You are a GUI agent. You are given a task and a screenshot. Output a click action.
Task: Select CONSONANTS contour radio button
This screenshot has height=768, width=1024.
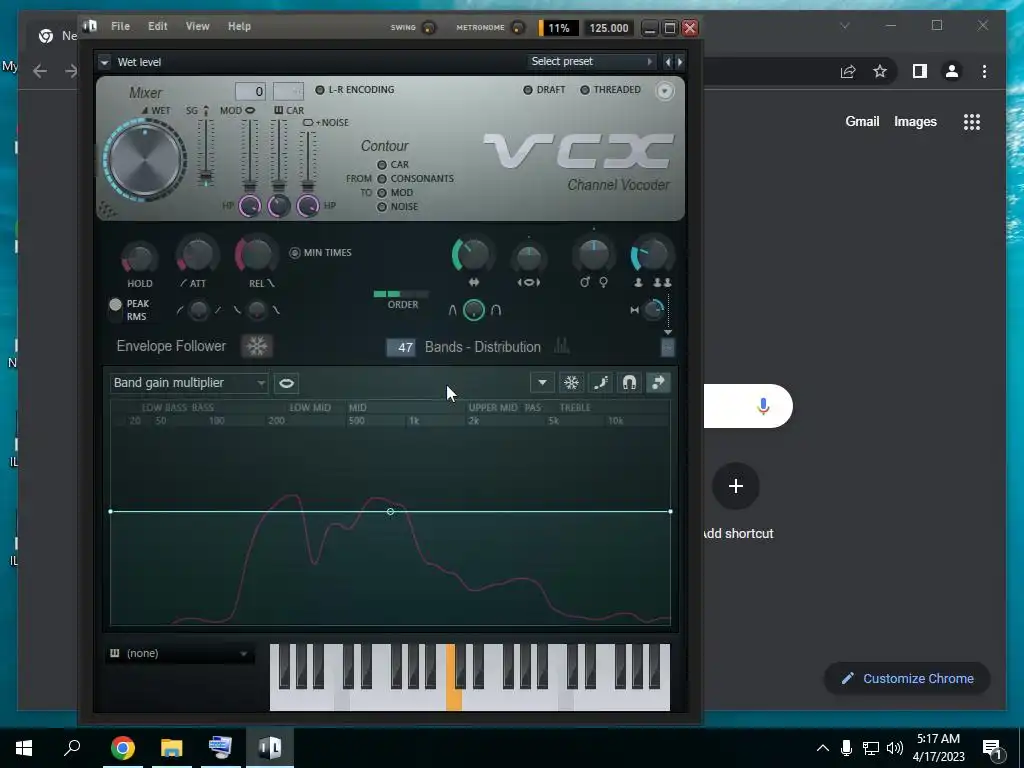point(382,179)
